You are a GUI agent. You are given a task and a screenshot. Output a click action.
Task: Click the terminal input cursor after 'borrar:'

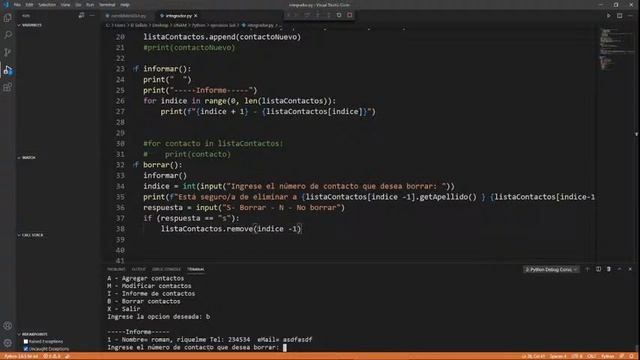[x=285, y=348]
